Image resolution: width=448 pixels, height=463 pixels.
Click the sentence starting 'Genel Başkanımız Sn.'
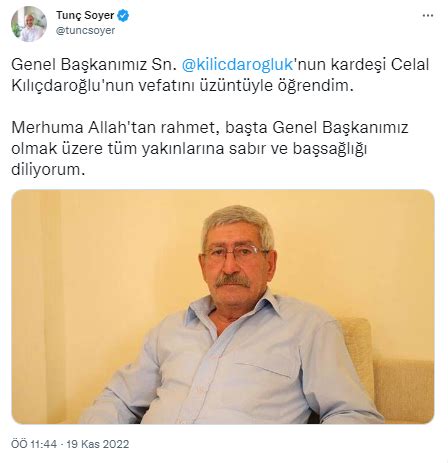pos(220,75)
